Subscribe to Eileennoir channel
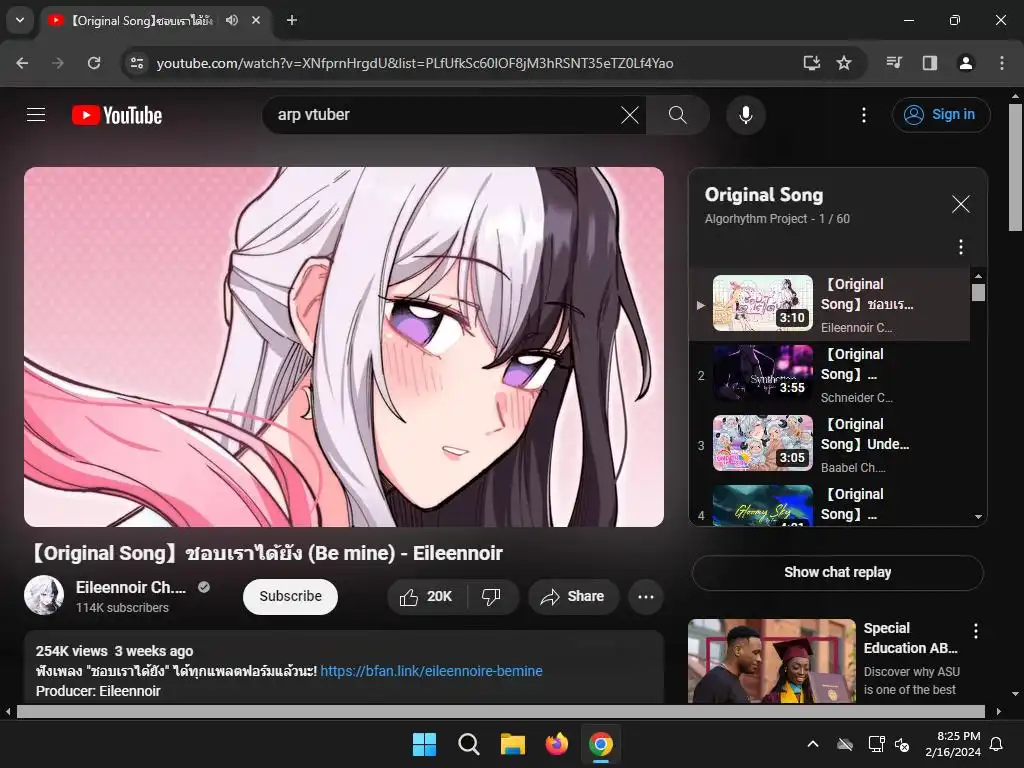The image size is (1024, 768). click(290, 596)
